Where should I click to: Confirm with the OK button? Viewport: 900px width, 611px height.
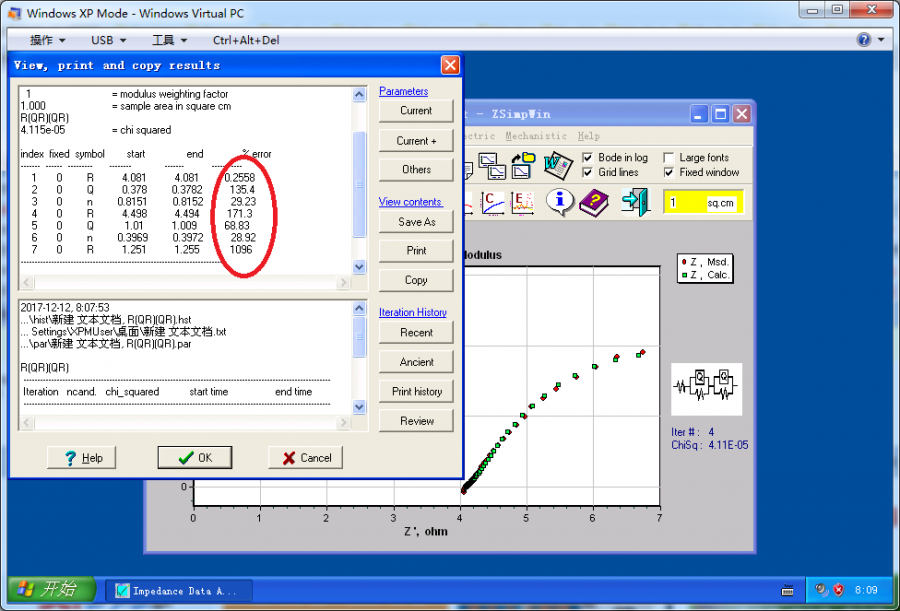195,458
